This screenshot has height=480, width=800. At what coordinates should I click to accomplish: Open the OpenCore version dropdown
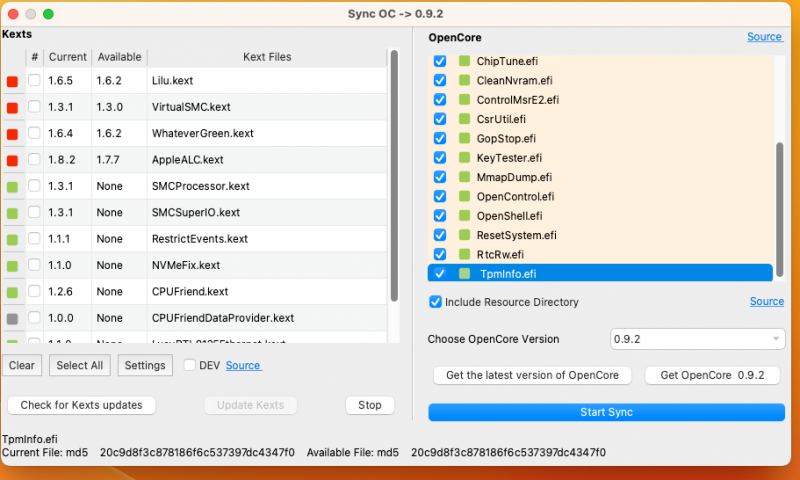(697, 339)
